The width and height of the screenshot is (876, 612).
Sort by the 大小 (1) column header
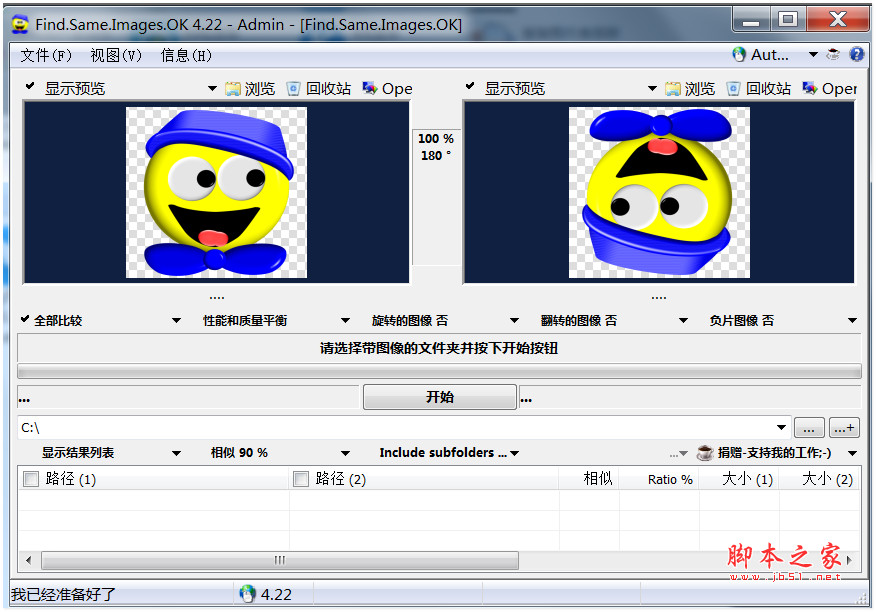[x=740, y=479]
